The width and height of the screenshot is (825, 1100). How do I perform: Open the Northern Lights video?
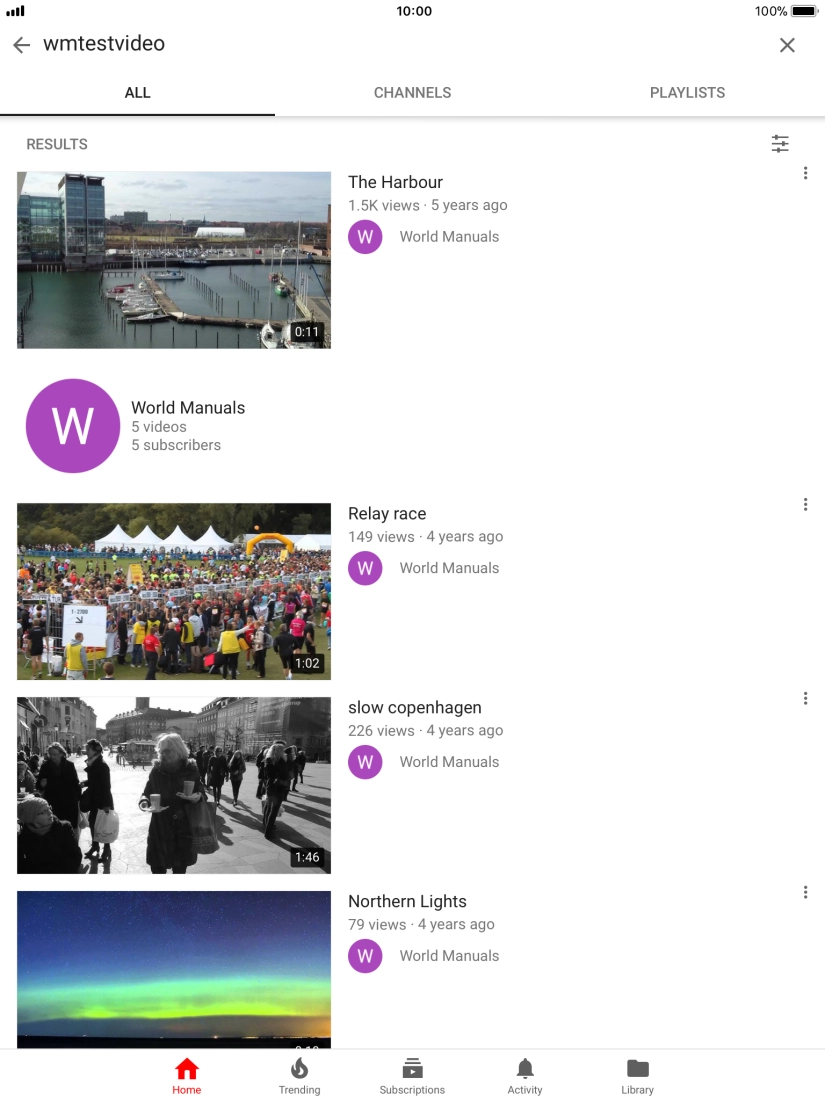coord(173,968)
